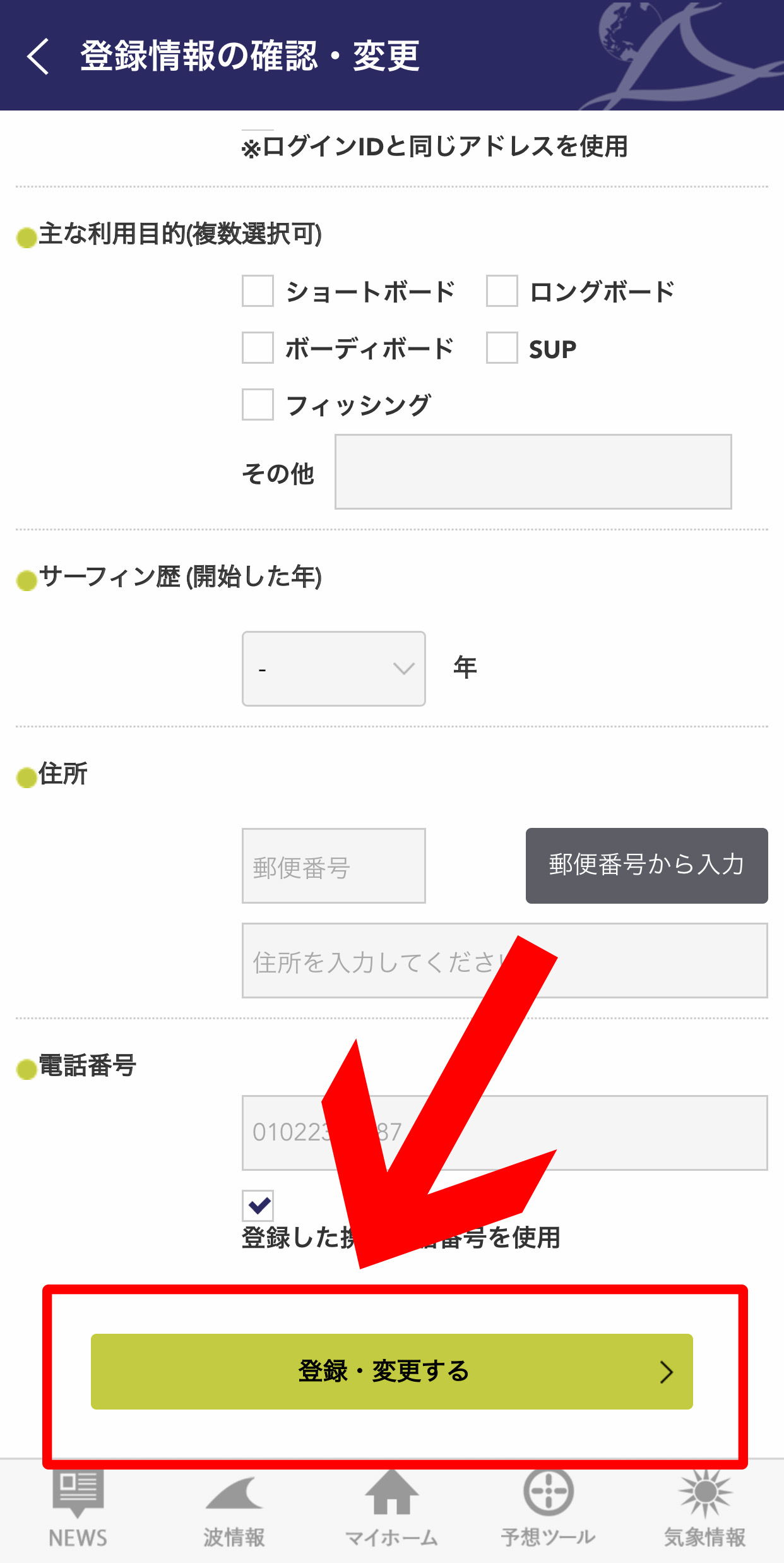Click the 郵便番号から入力 button
This screenshot has height=1563, width=784.
tap(647, 866)
